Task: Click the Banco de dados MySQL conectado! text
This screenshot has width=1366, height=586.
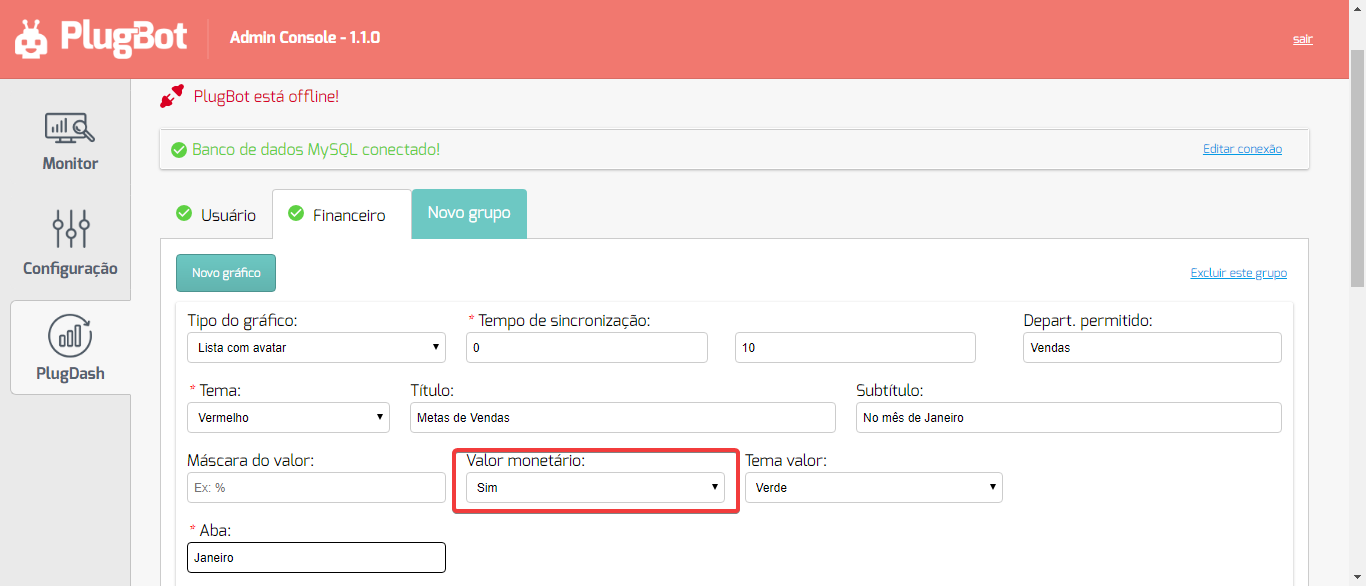Action: (316, 149)
